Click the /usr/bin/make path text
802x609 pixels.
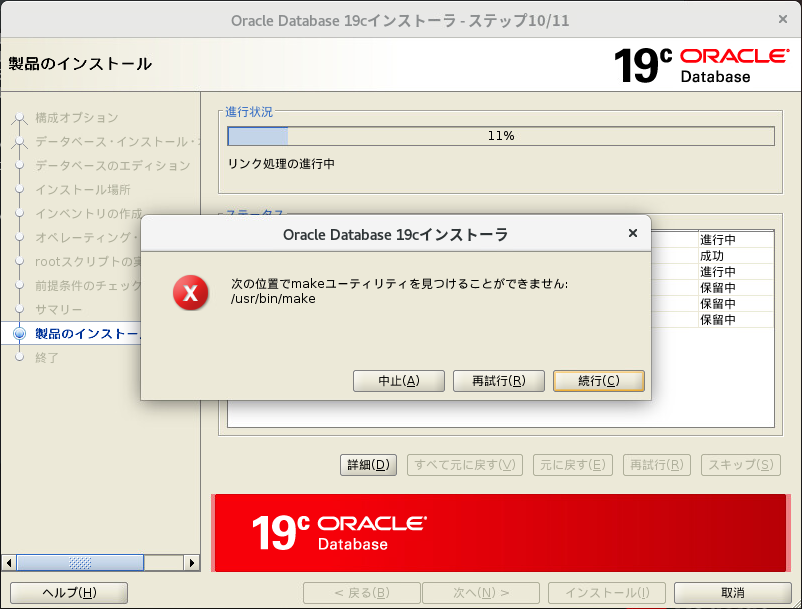[x=273, y=299]
